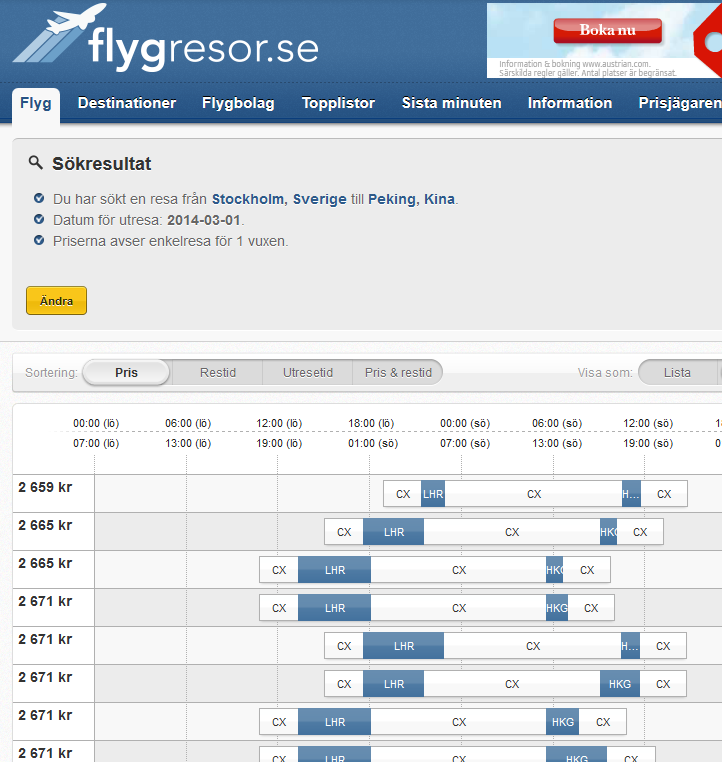This screenshot has height=762, width=722.
Task: Open Topplistor in the navigation bar
Action: pos(338,103)
